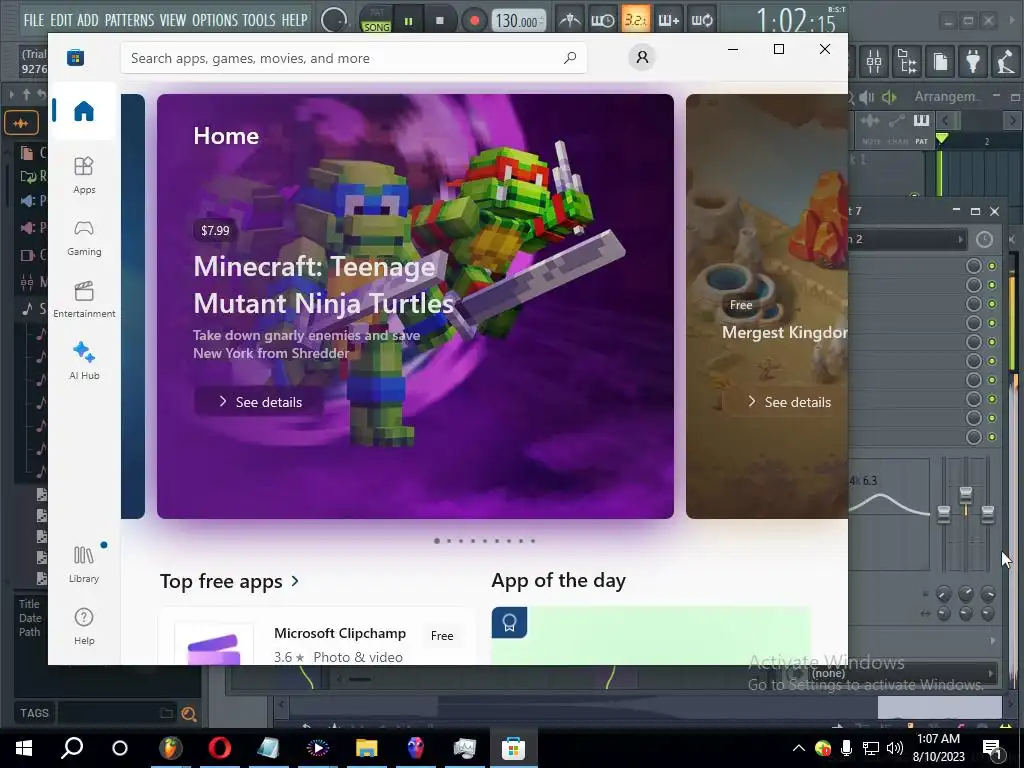Click the small arrow below mixer knobs
The image size is (1024, 768).
(x=993, y=641)
